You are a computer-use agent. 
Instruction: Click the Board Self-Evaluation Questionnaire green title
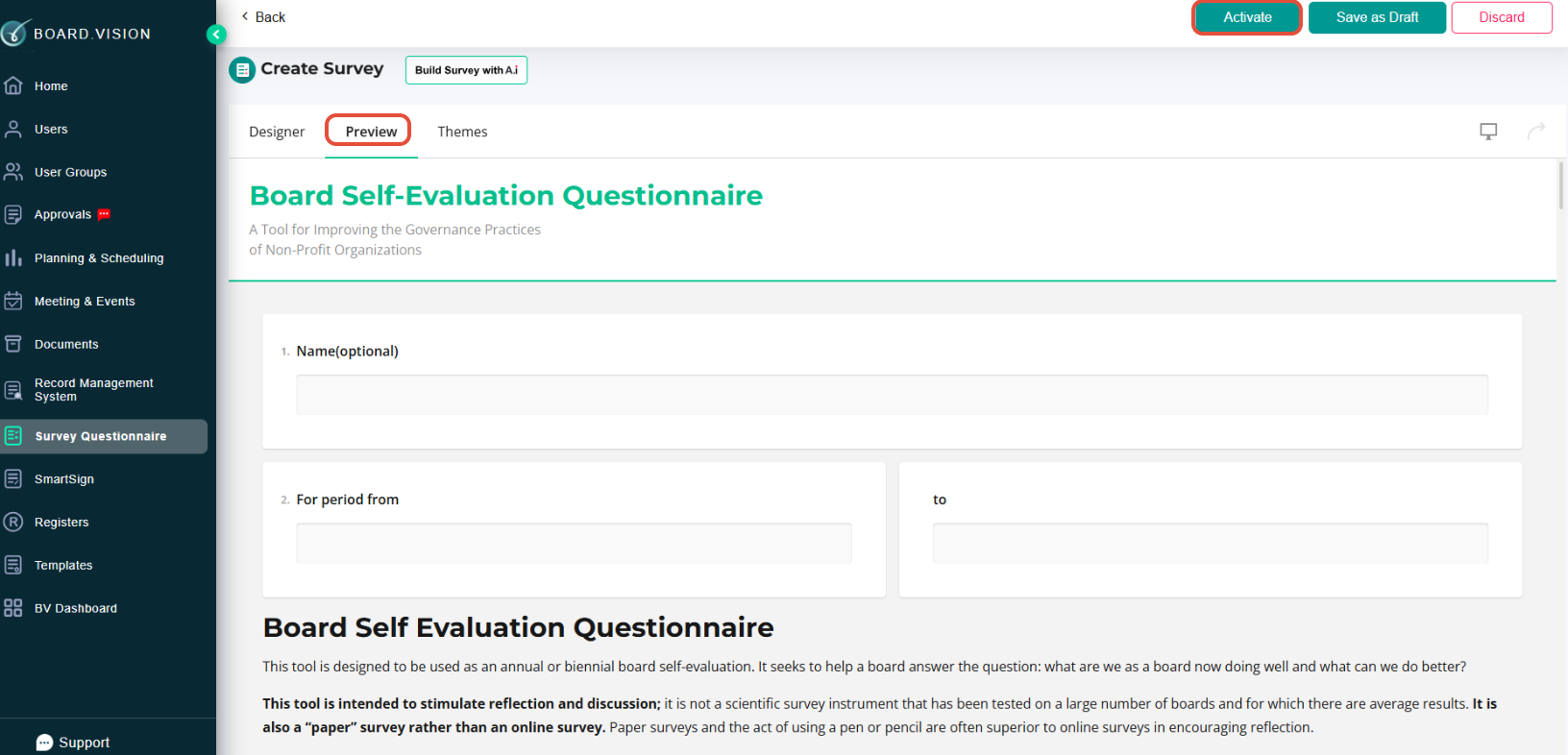(x=505, y=195)
